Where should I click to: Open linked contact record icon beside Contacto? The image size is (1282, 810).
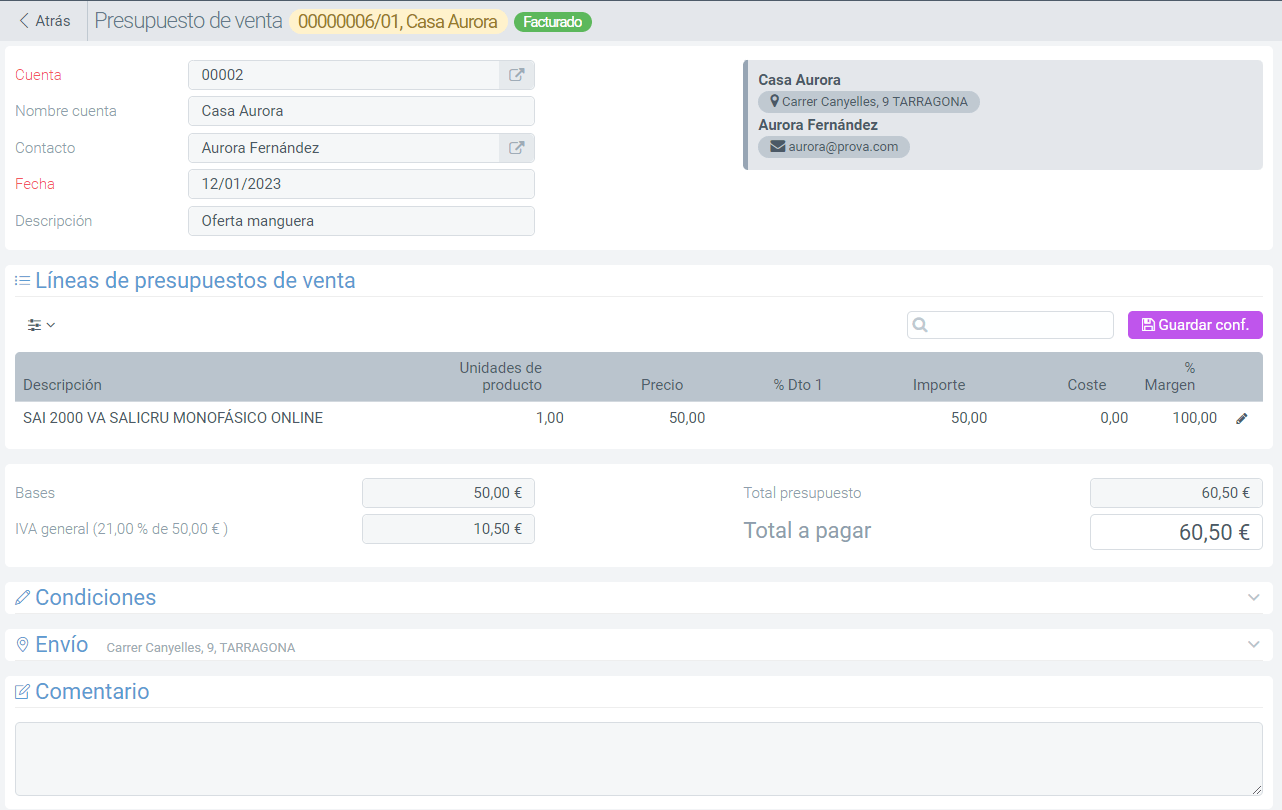tap(516, 148)
